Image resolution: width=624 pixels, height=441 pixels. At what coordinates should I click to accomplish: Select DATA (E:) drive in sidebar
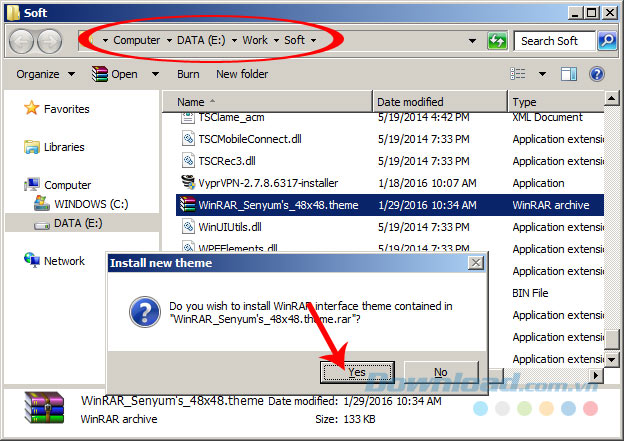(78, 223)
